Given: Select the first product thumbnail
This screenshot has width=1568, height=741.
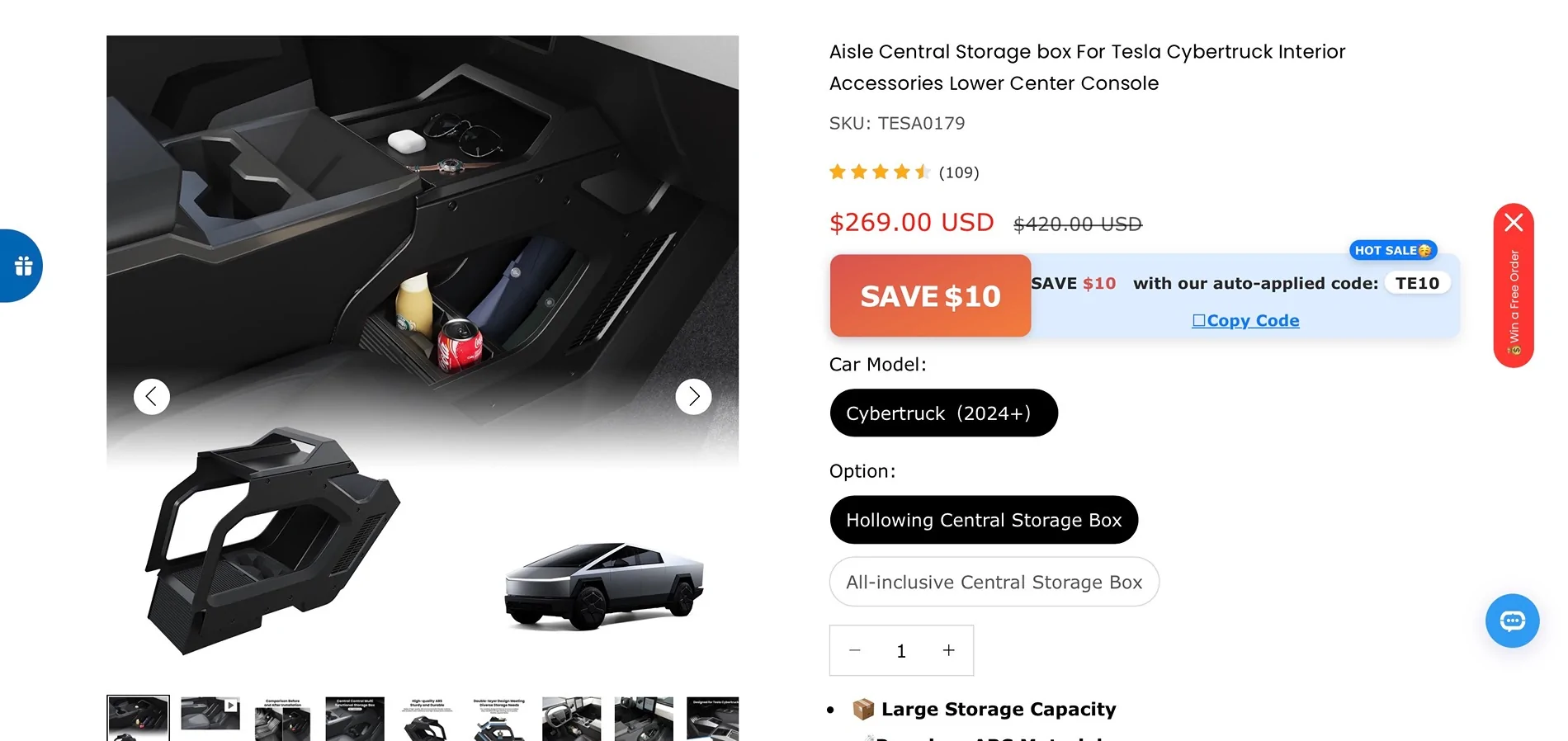Looking at the screenshot, I should (x=138, y=718).
